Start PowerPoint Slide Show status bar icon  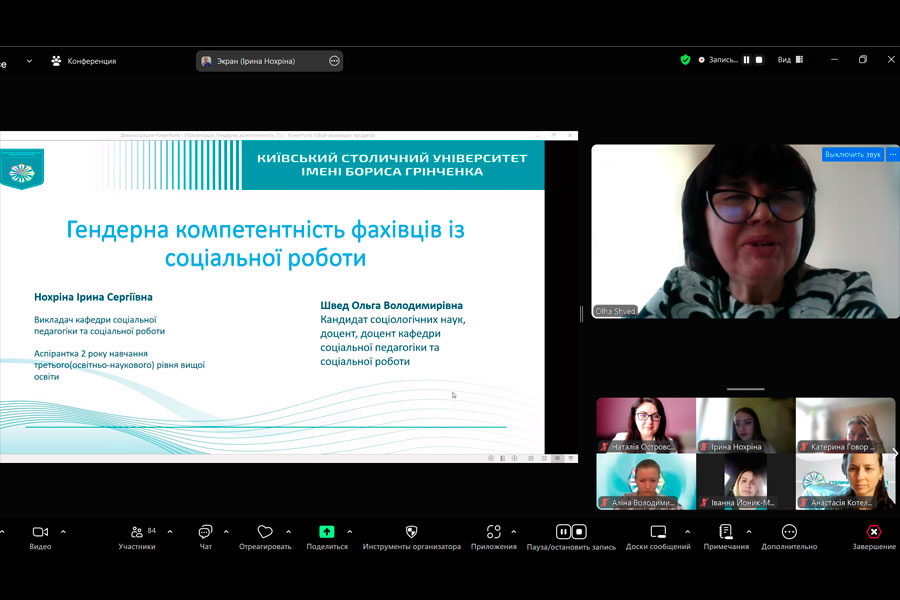tap(571, 458)
